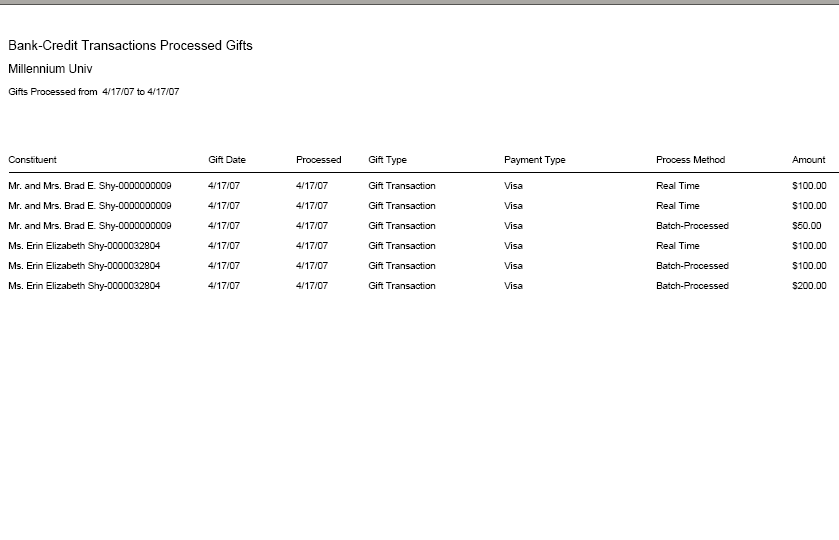Viewport: 839px width, 540px height.
Task: Click the Process Method column header
Action: (x=690, y=159)
